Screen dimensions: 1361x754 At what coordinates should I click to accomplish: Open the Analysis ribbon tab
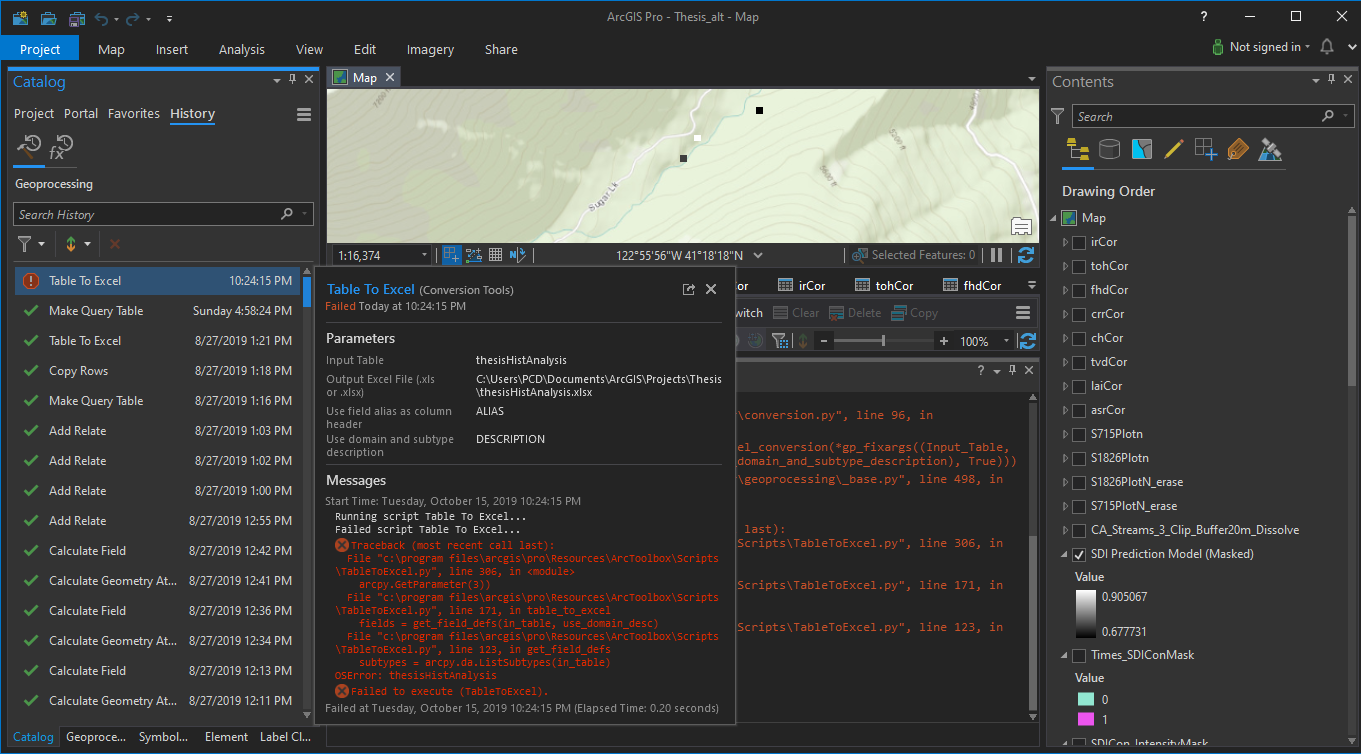[241, 49]
